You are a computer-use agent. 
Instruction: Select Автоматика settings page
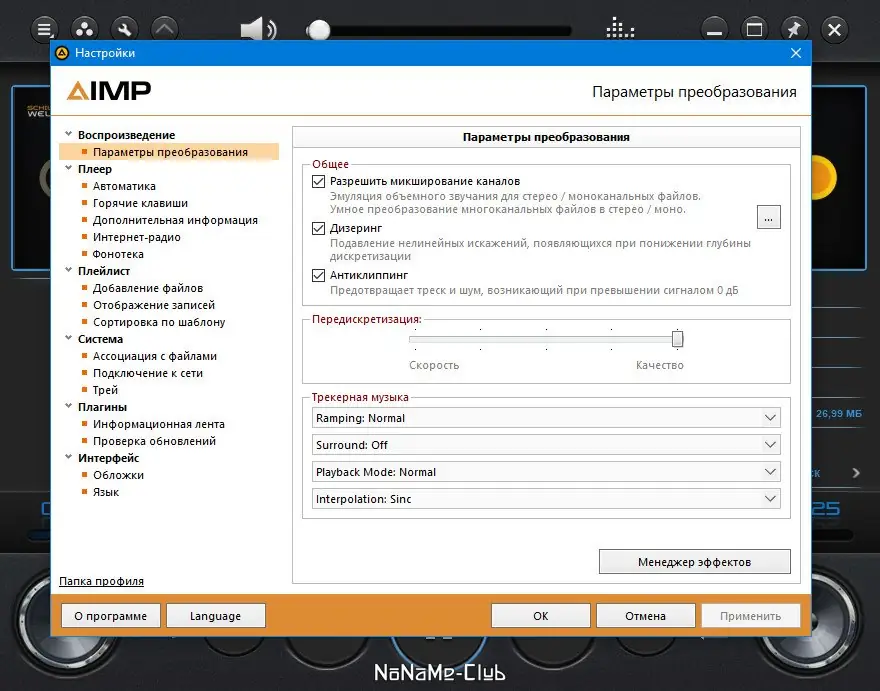(124, 186)
